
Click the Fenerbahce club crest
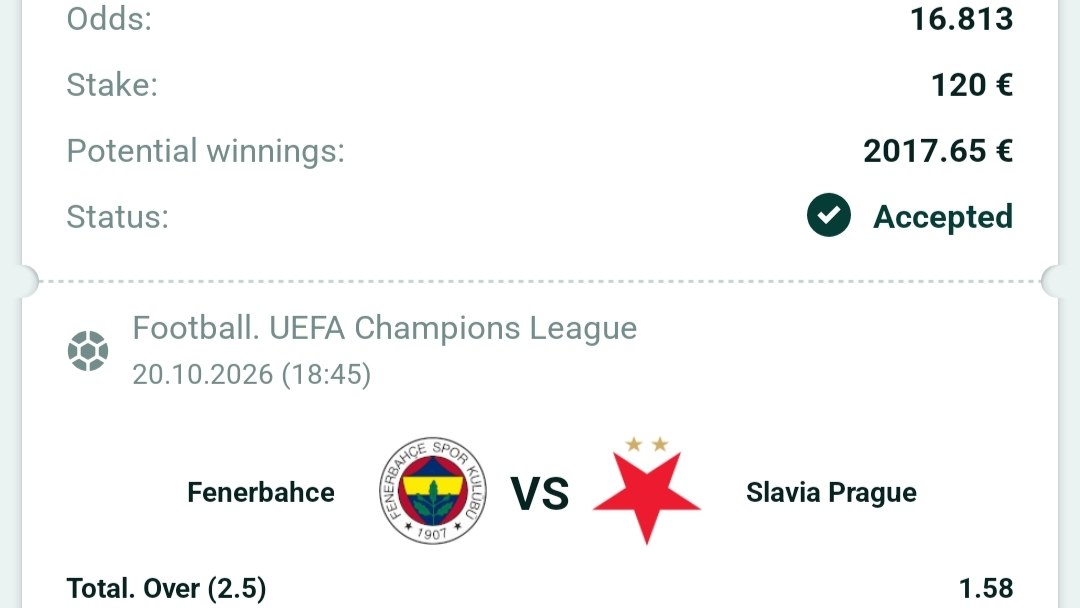(x=433, y=490)
